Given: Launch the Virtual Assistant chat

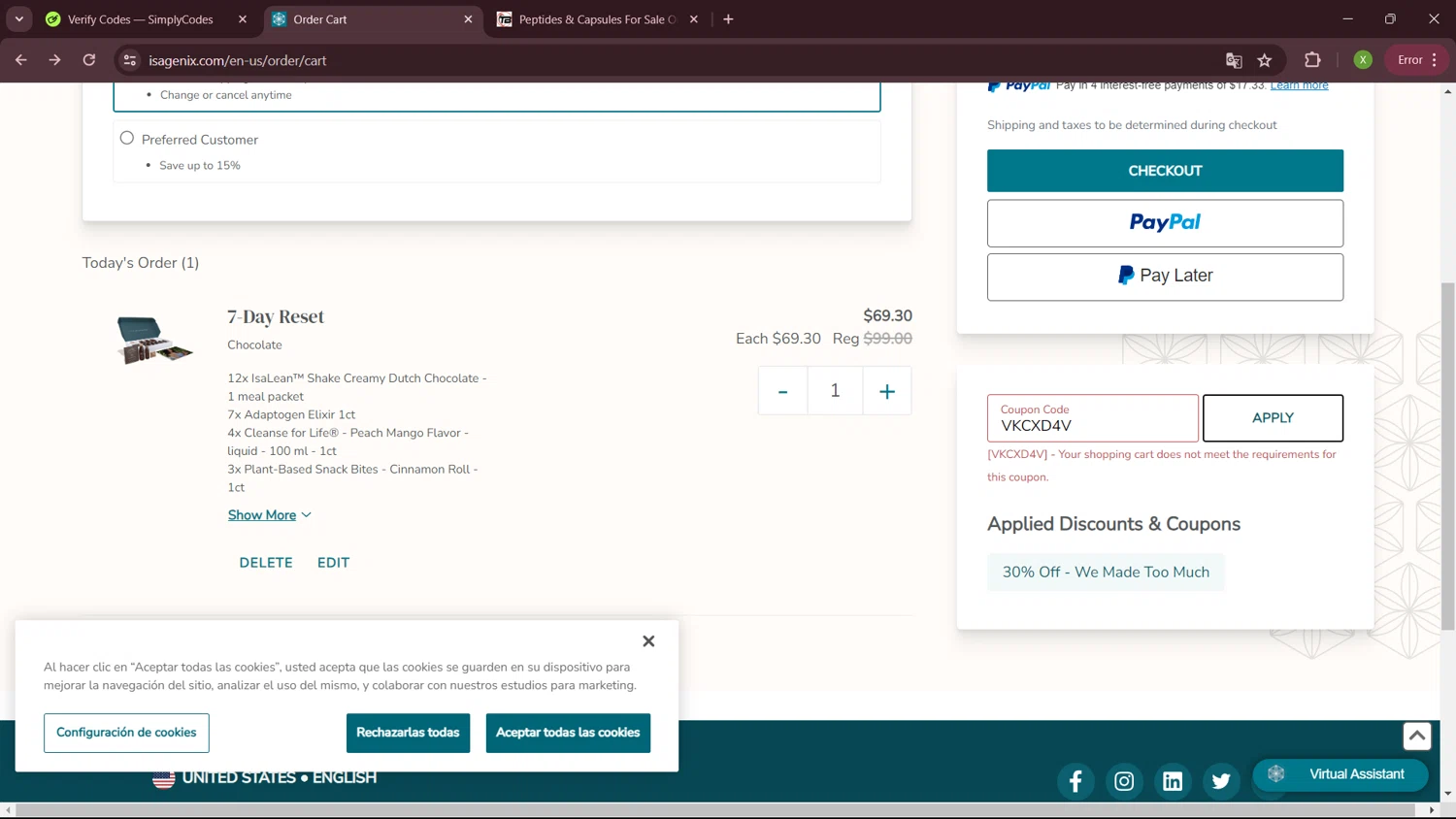Looking at the screenshot, I should (1340, 774).
